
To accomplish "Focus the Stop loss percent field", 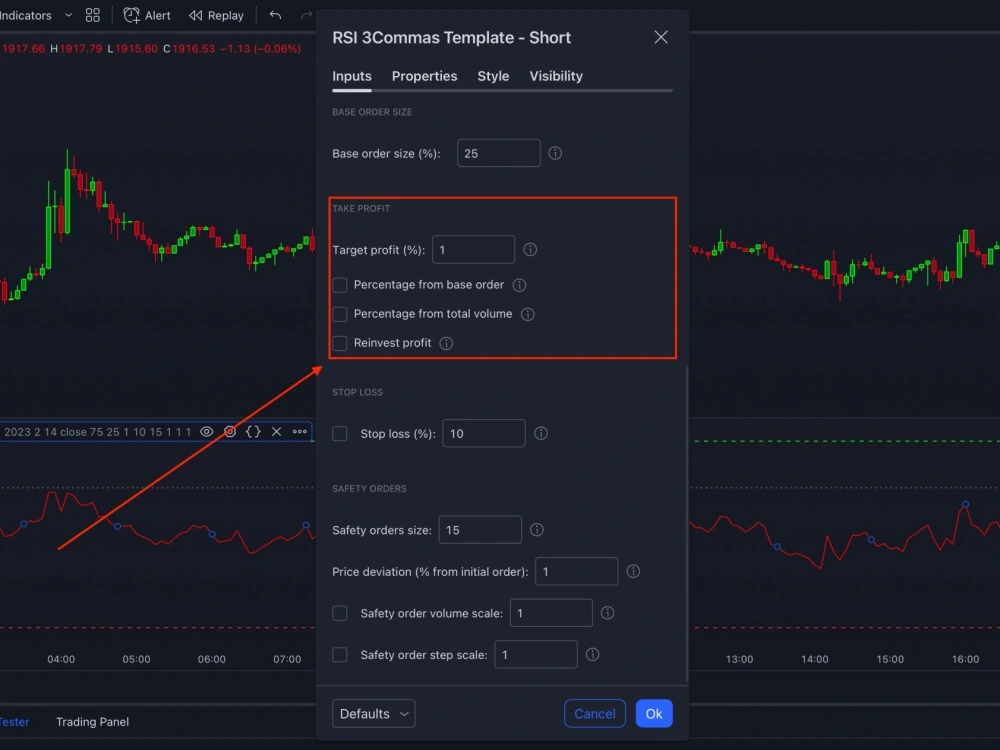I will pos(484,434).
